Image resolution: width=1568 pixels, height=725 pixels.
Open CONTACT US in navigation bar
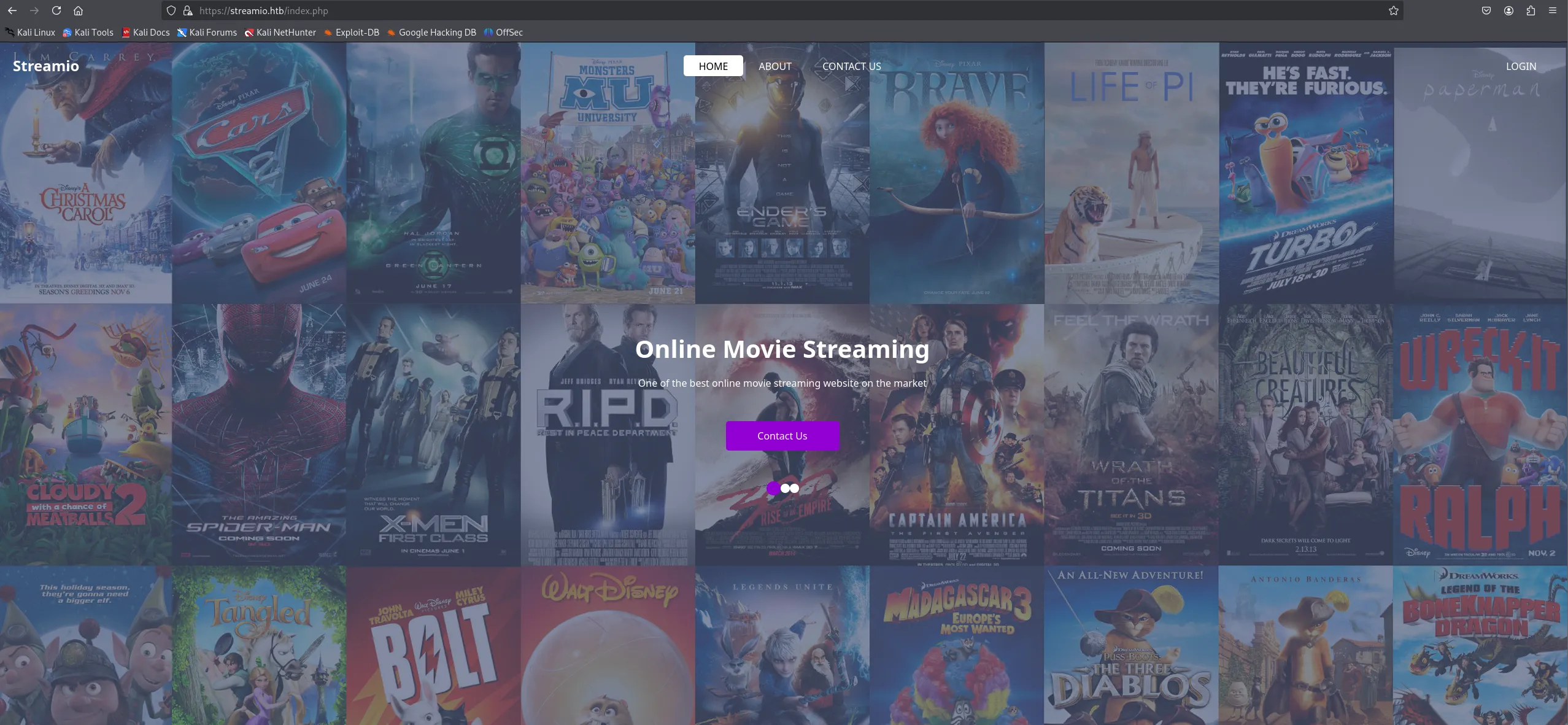point(851,66)
